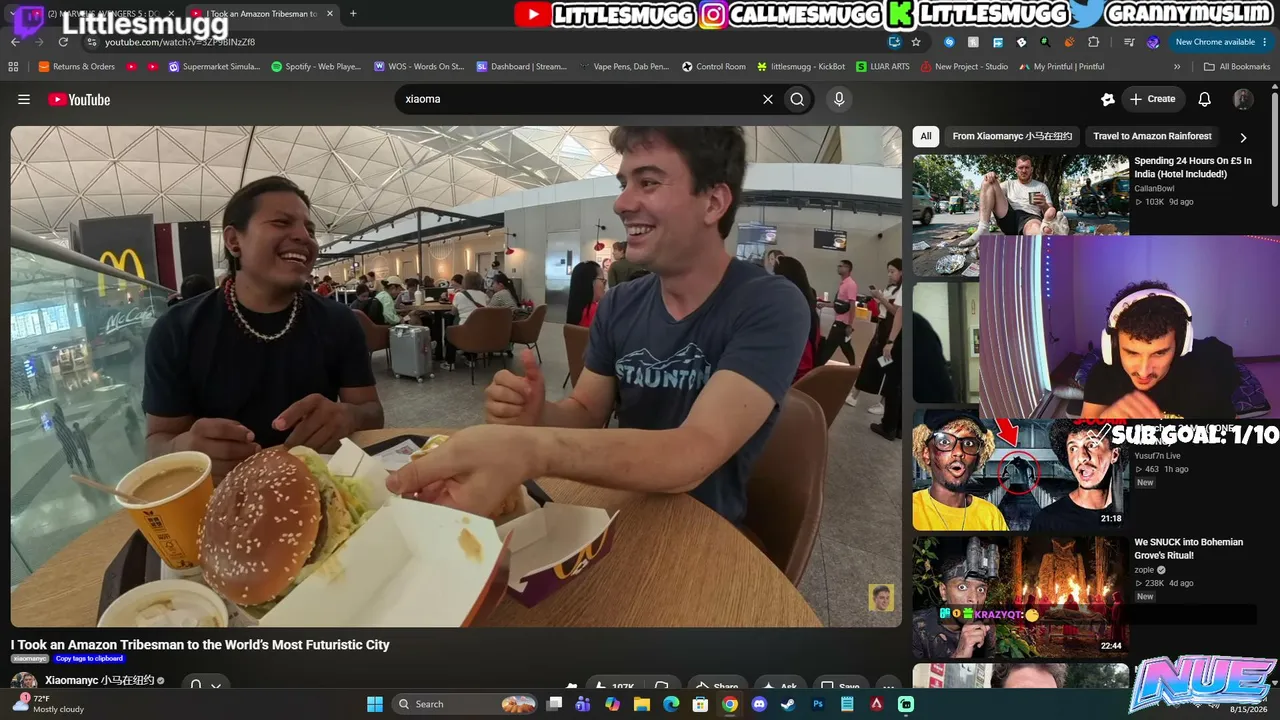Screen dimensions: 1280x720
Task: Open the LUAR ARTS bookmark
Action: coord(883,67)
